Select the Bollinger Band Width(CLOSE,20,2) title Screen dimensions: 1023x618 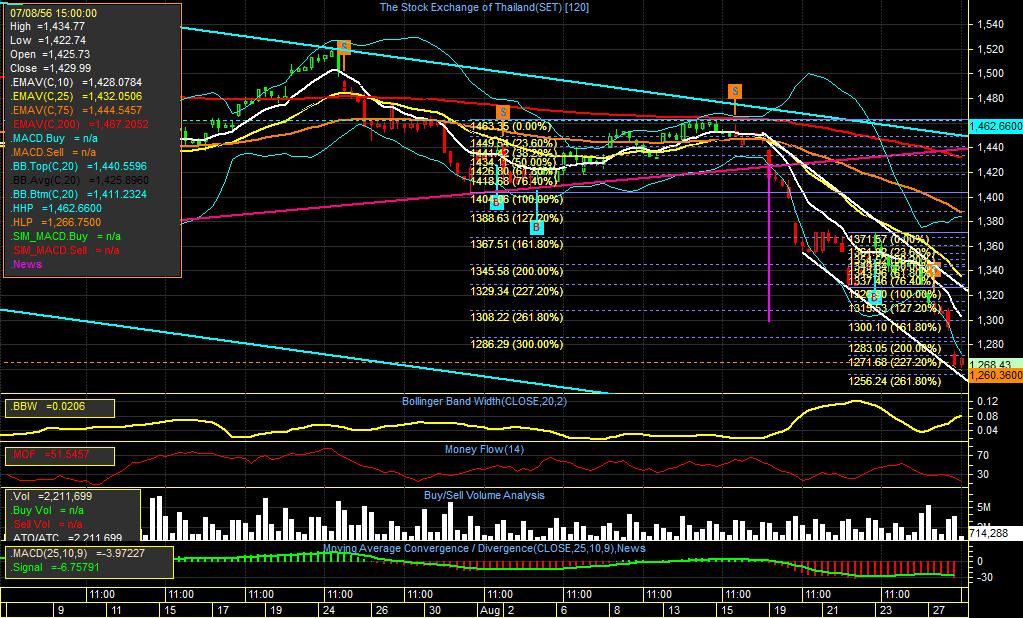click(484, 401)
